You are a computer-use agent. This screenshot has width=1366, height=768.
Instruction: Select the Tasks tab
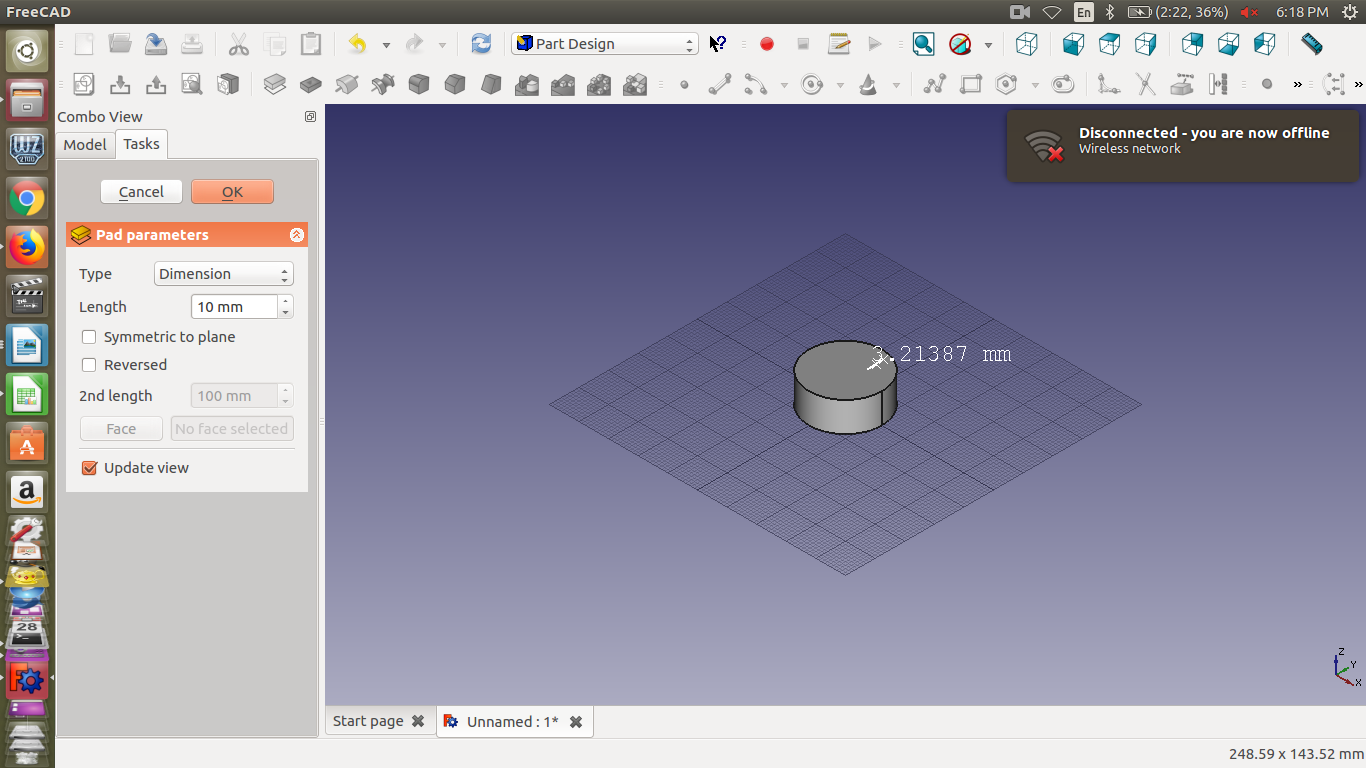point(141,144)
